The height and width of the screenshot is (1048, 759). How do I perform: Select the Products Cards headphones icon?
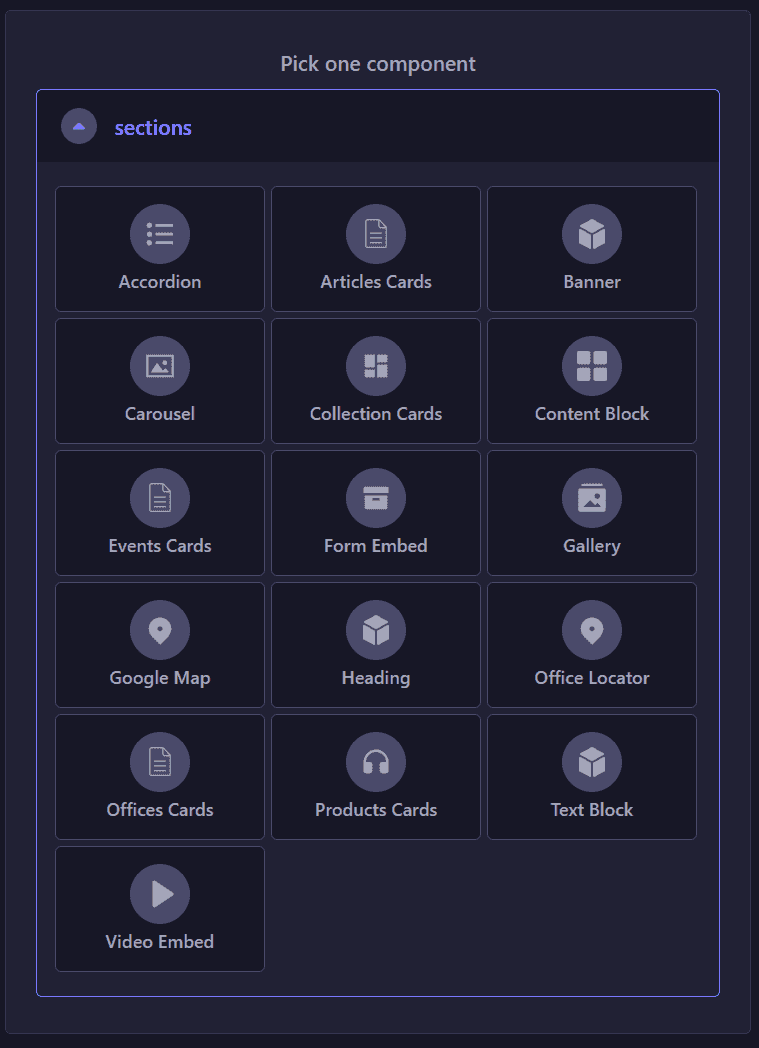point(375,761)
